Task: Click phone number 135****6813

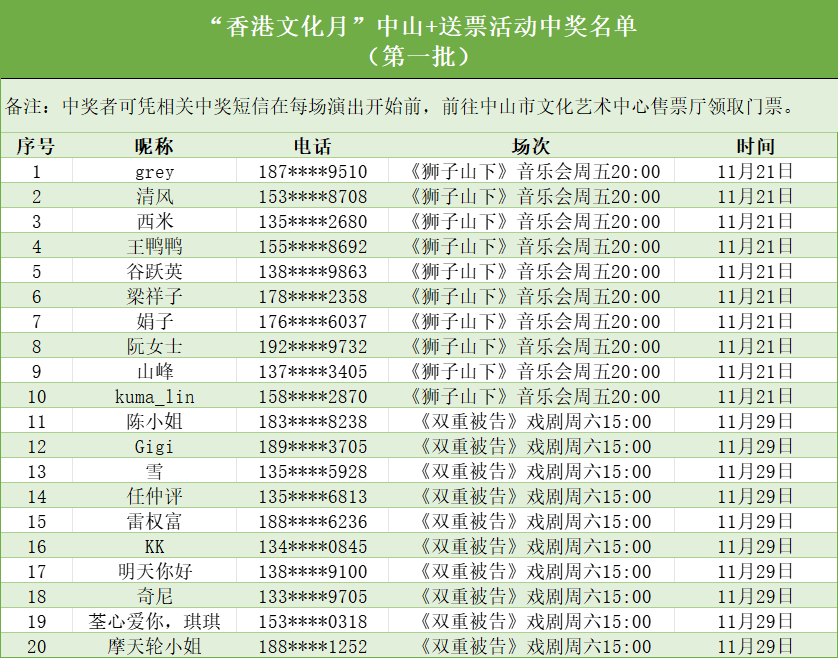Action: coord(312,496)
